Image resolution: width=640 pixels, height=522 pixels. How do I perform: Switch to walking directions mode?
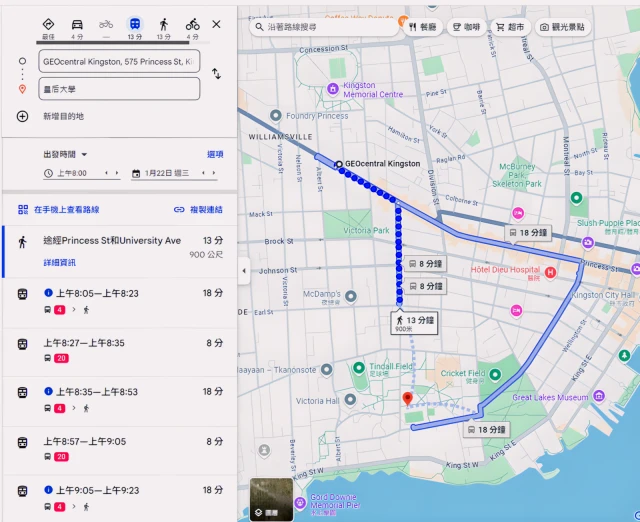pos(164,29)
